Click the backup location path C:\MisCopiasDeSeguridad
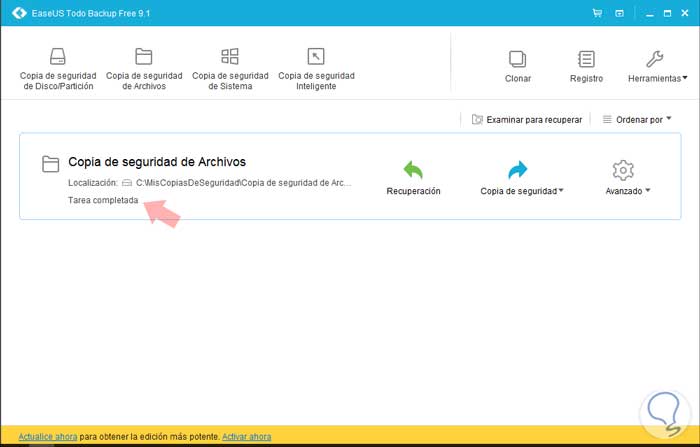The image size is (700, 447). click(244, 183)
